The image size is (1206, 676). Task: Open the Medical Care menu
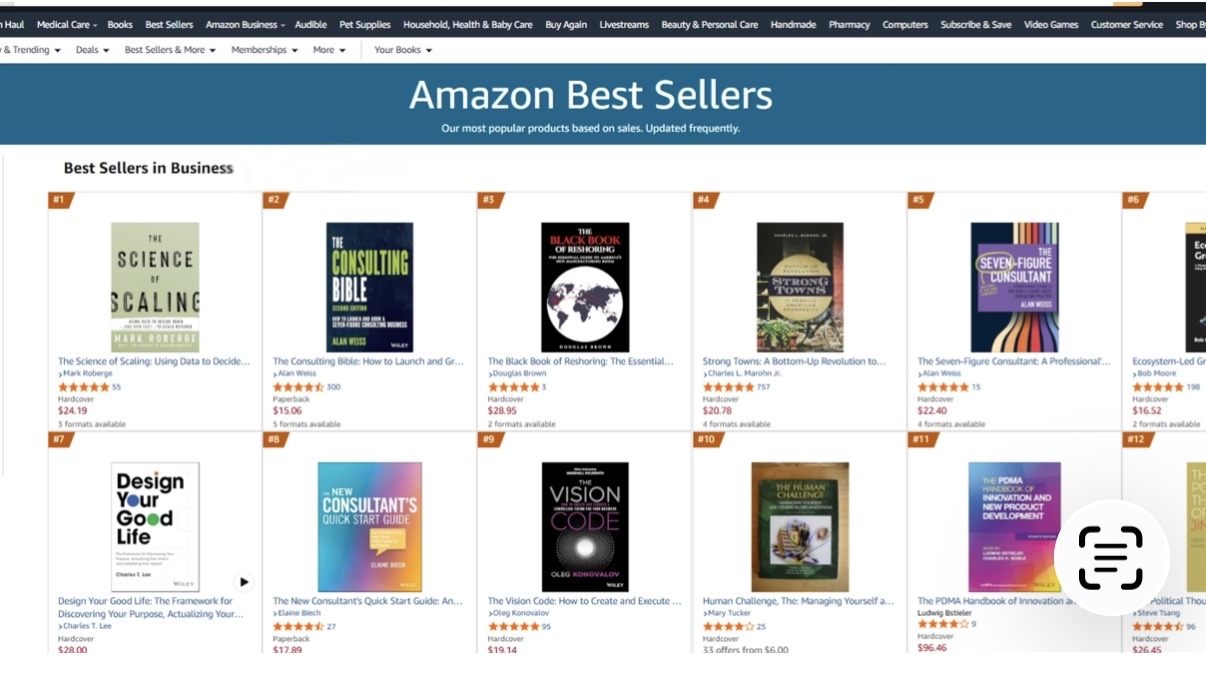[65, 25]
